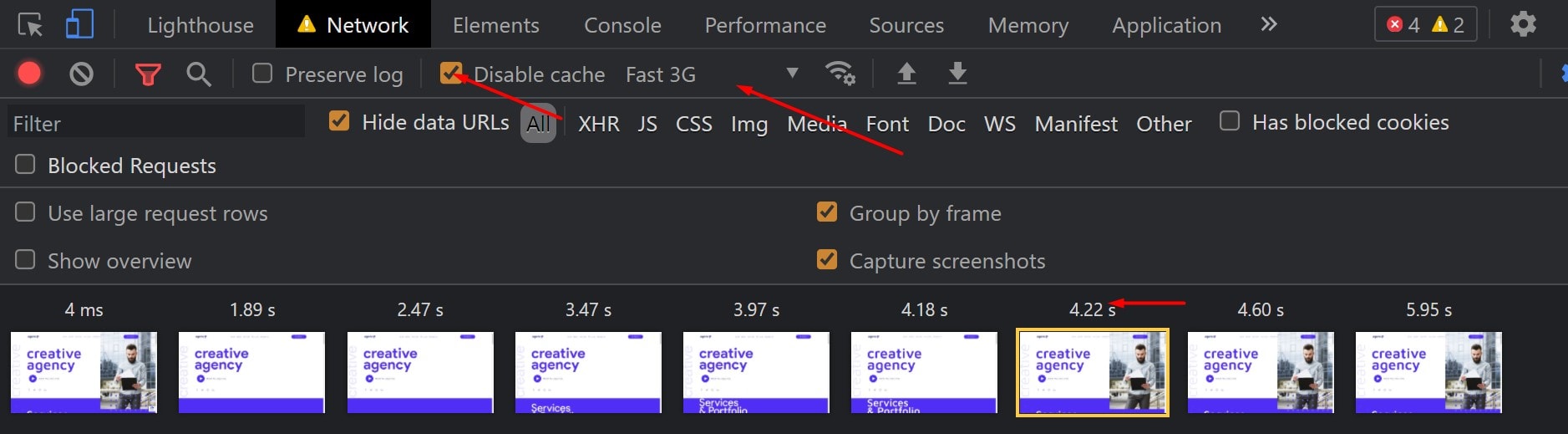The image size is (1568, 434).
Task: Select the 4.60 s screenshot thumbnail
Action: 1261,372
